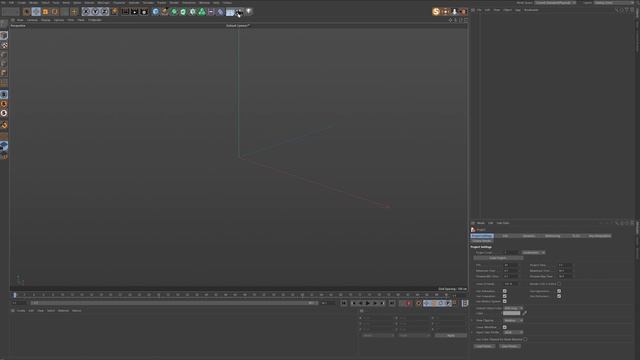Select the Scale tool

point(45,12)
